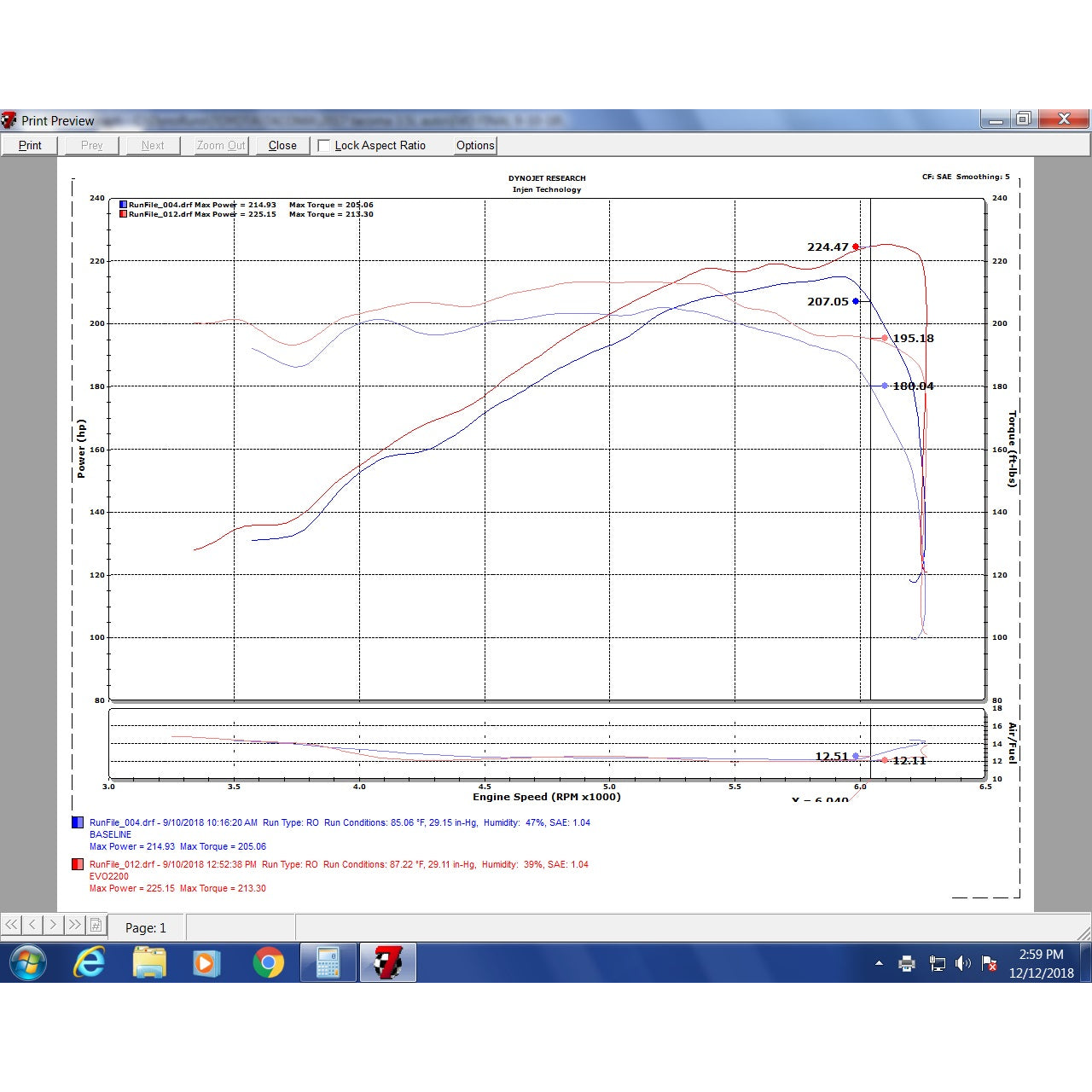Viewport: 1092px width, 1092px height.
Task: Click the first page navigation arrow
Action: click(x=11, y=925)
